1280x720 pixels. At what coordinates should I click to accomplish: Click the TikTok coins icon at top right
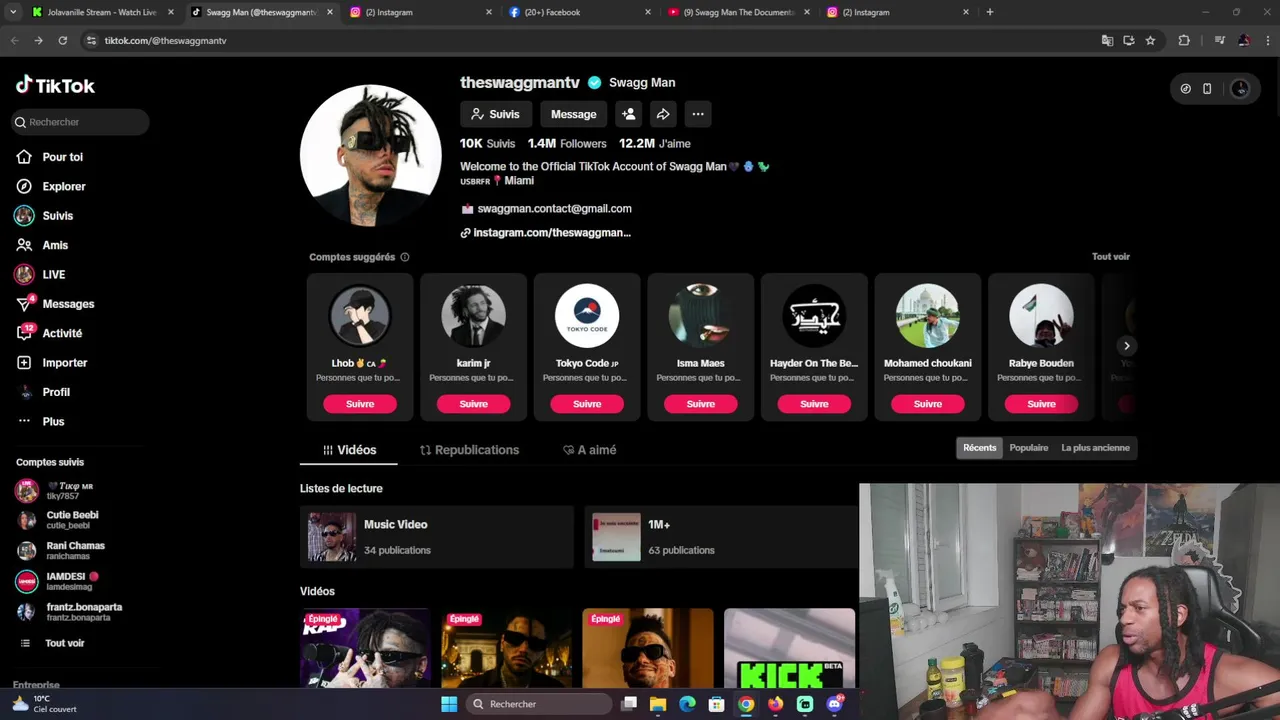pyautogui.click(x=1186, y=89)
